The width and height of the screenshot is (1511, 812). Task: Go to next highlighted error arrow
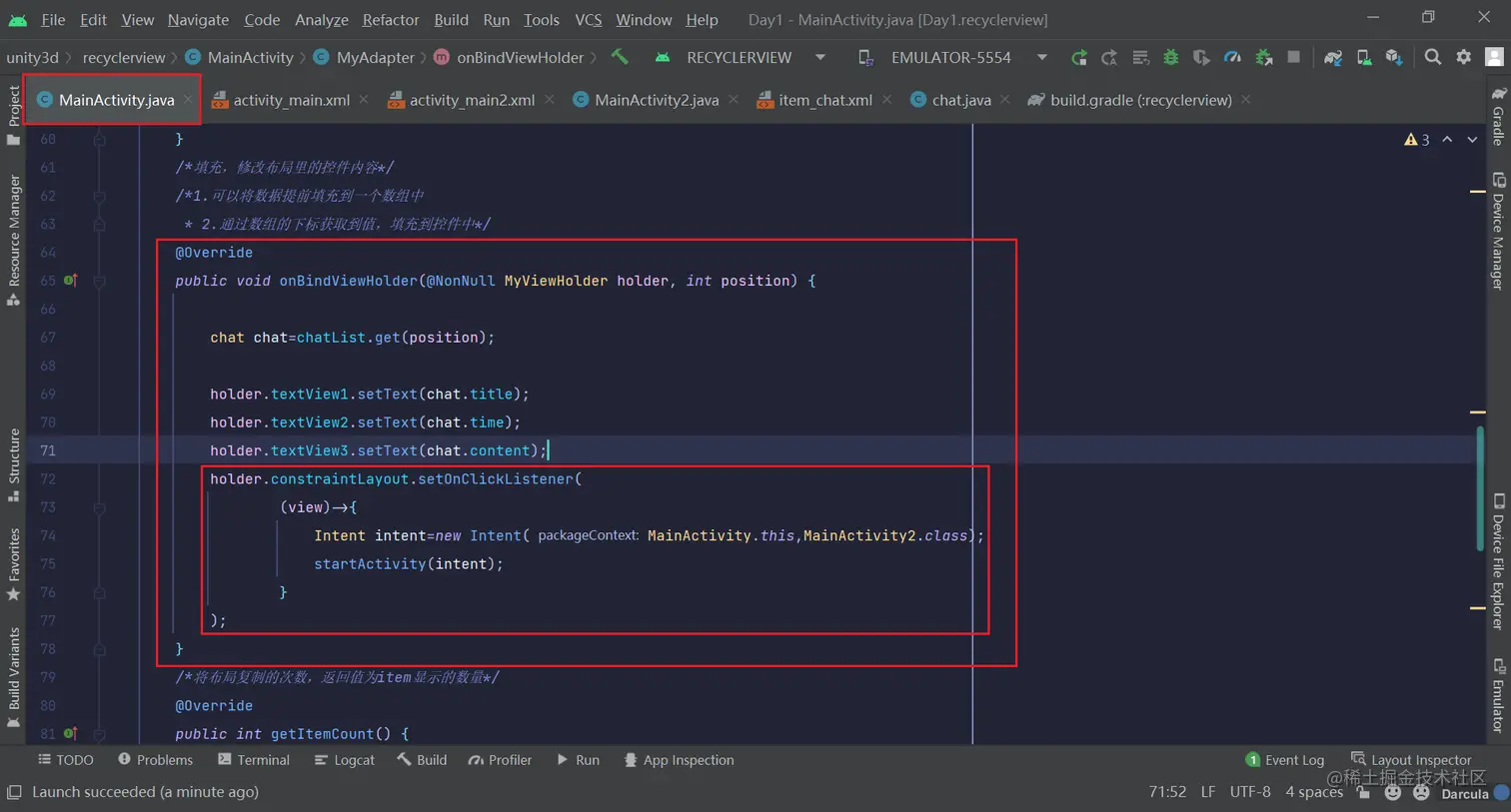(x=1472, y=140)
